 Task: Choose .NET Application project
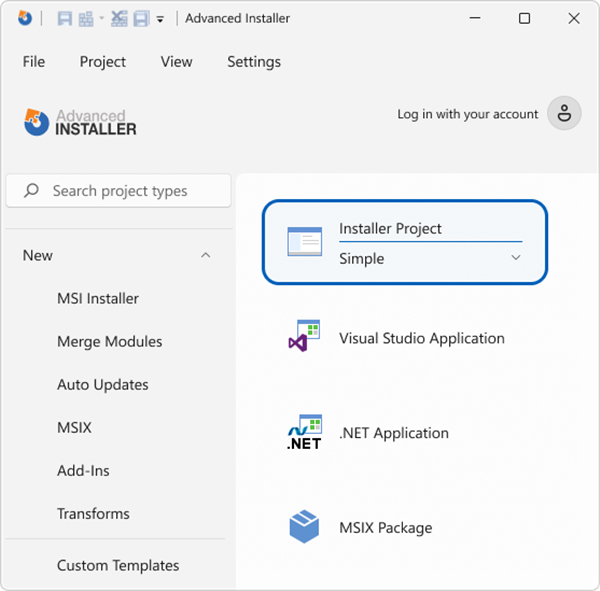[x=394, y=433]
